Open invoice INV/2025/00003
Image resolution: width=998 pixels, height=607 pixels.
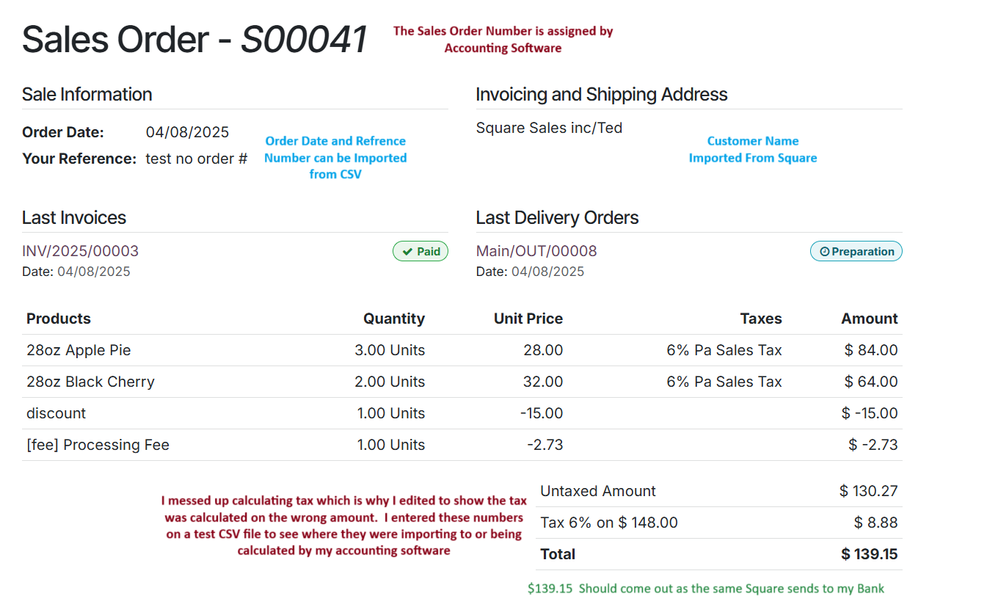point(80,251)
